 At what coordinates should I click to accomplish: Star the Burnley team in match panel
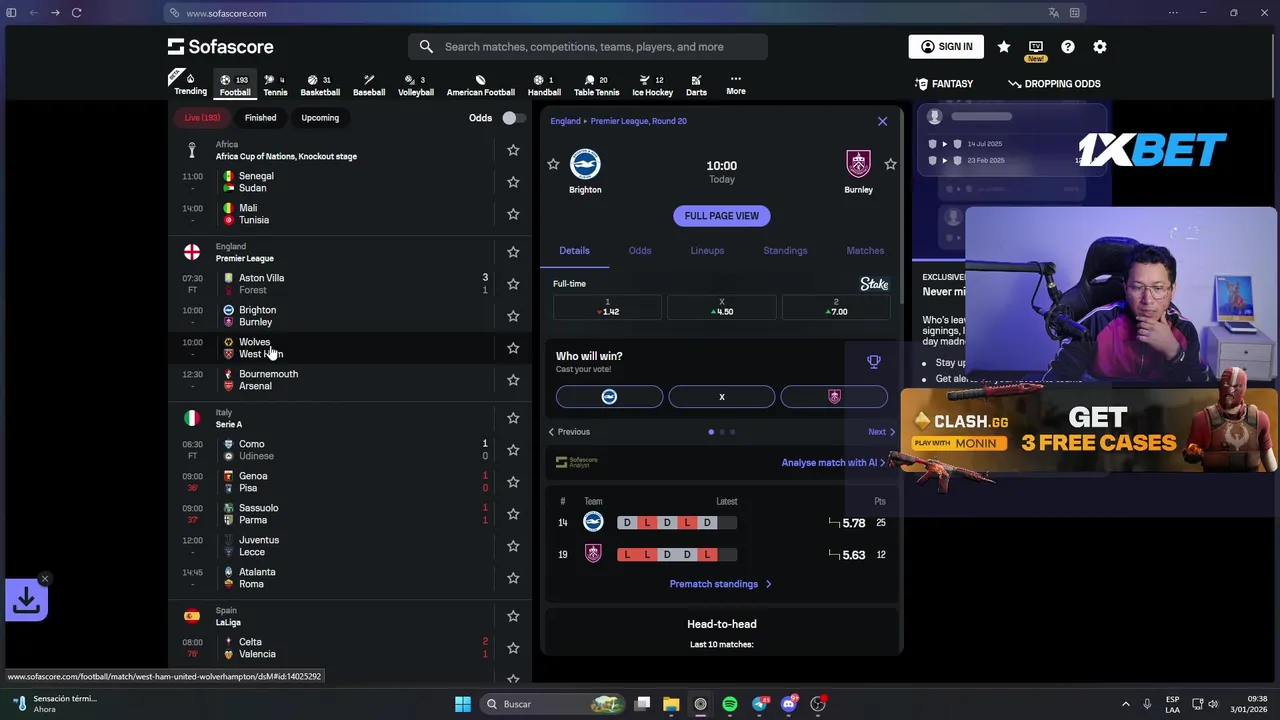[890, 164]
